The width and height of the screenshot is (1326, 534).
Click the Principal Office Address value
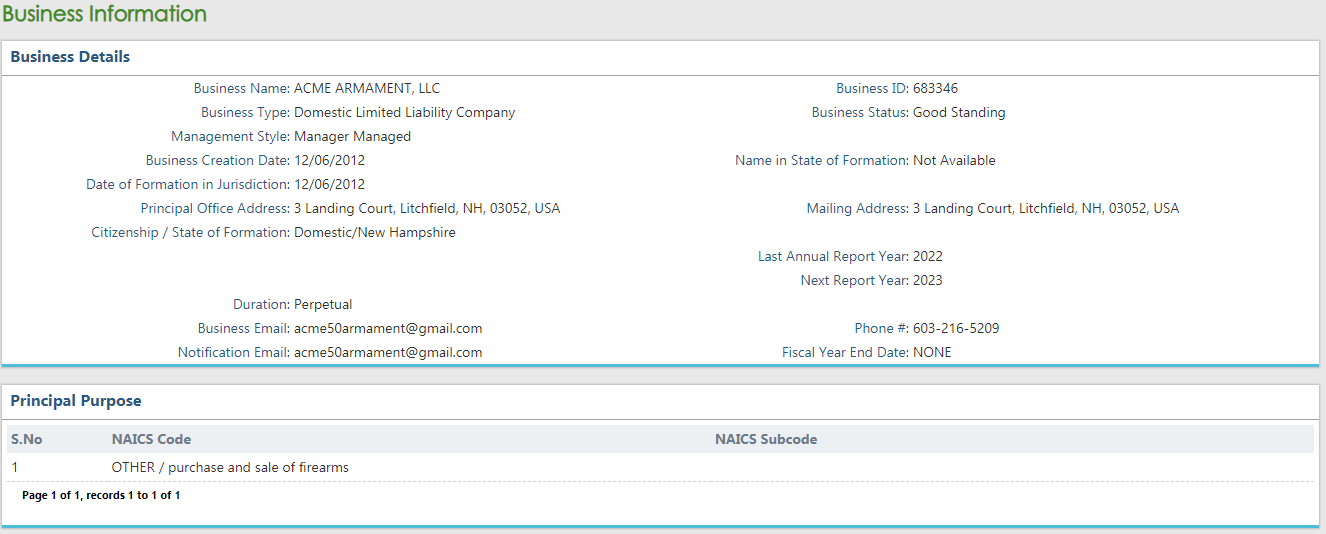427,208
